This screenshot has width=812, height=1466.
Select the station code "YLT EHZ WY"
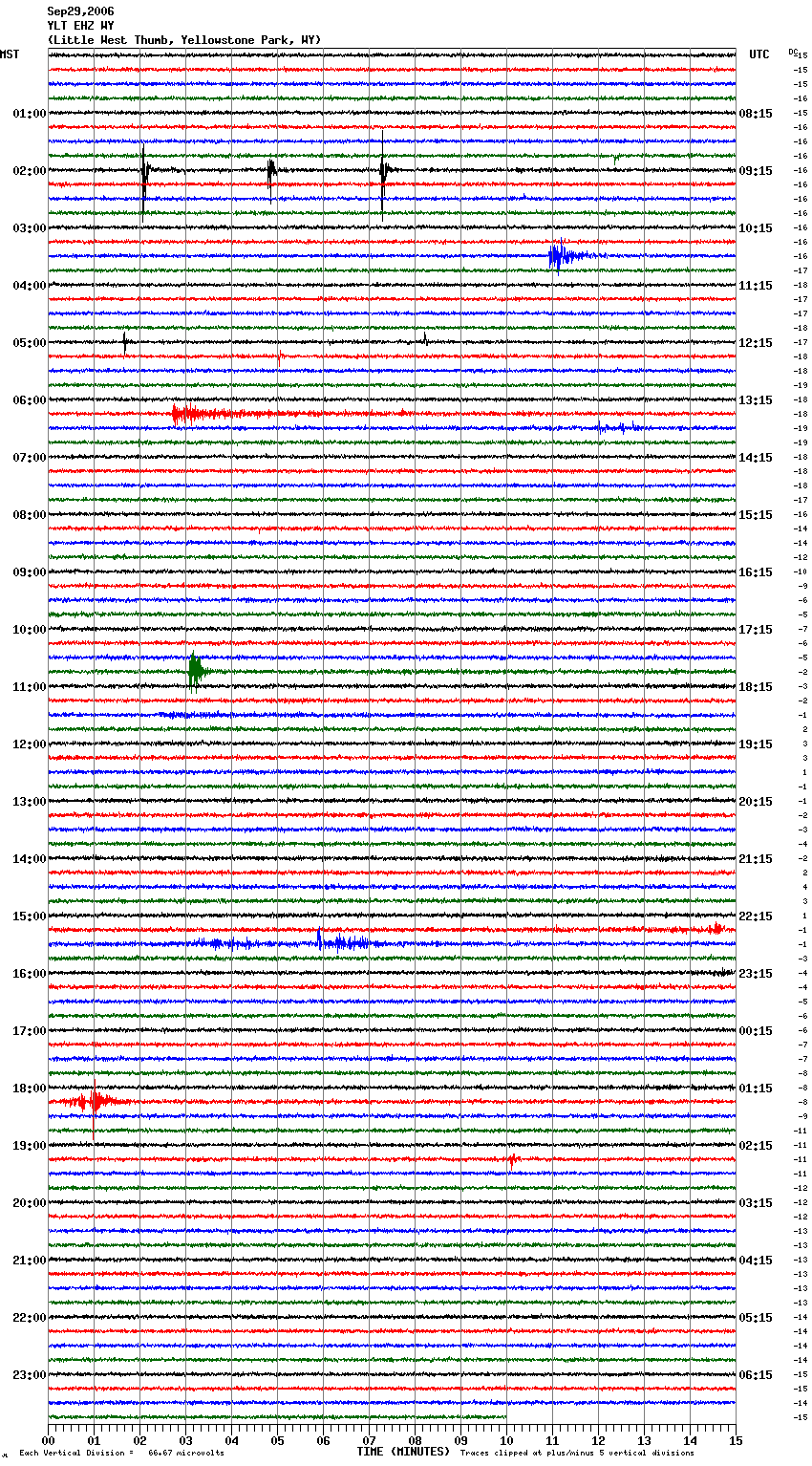coord(81,26)
